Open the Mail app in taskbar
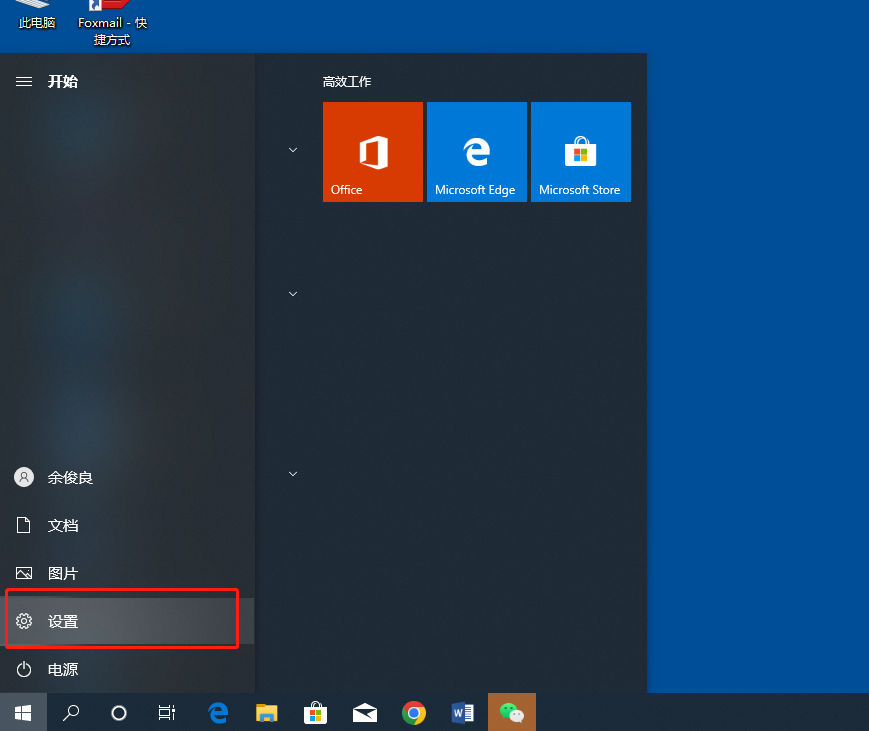 coord(365,712)
